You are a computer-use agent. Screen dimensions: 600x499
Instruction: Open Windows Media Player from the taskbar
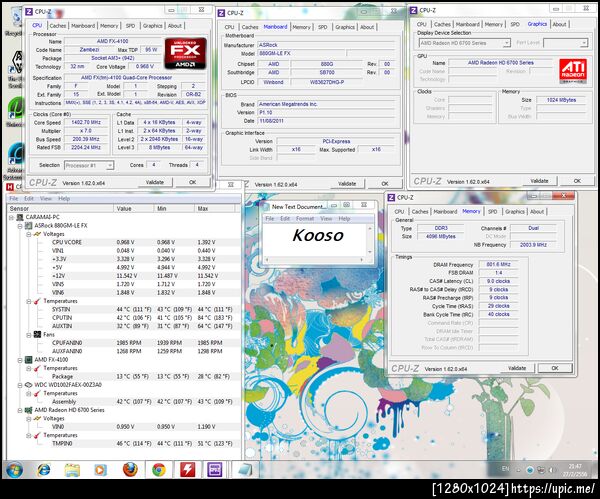(100, 470)
